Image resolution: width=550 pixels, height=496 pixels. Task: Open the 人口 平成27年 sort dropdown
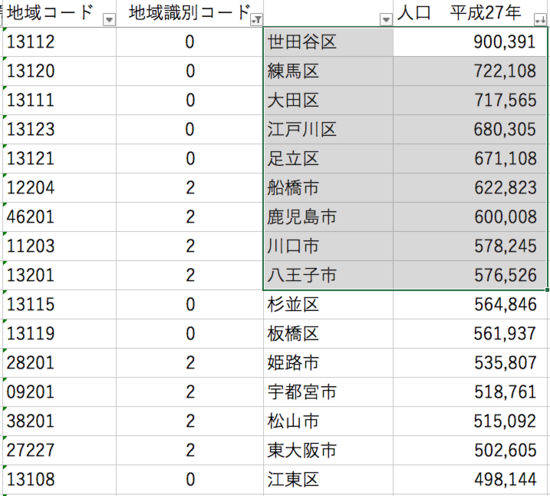tap(539, 20)
